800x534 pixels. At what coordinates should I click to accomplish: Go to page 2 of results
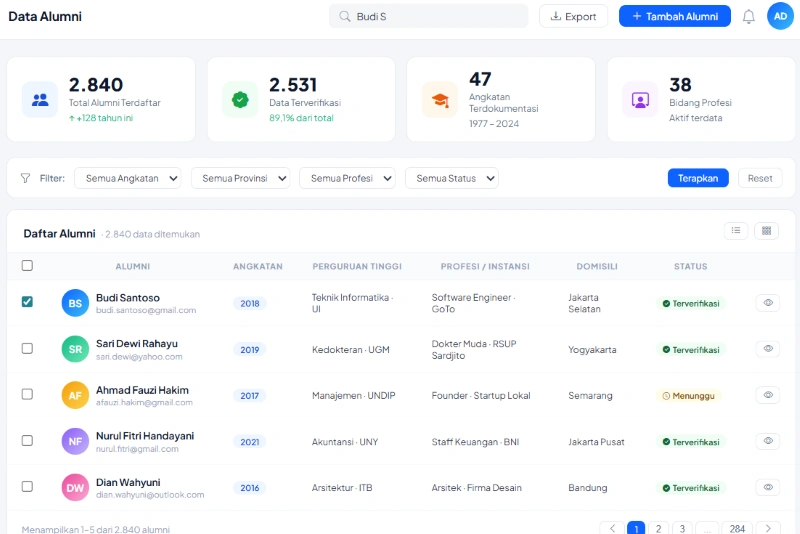coord(659,528)
